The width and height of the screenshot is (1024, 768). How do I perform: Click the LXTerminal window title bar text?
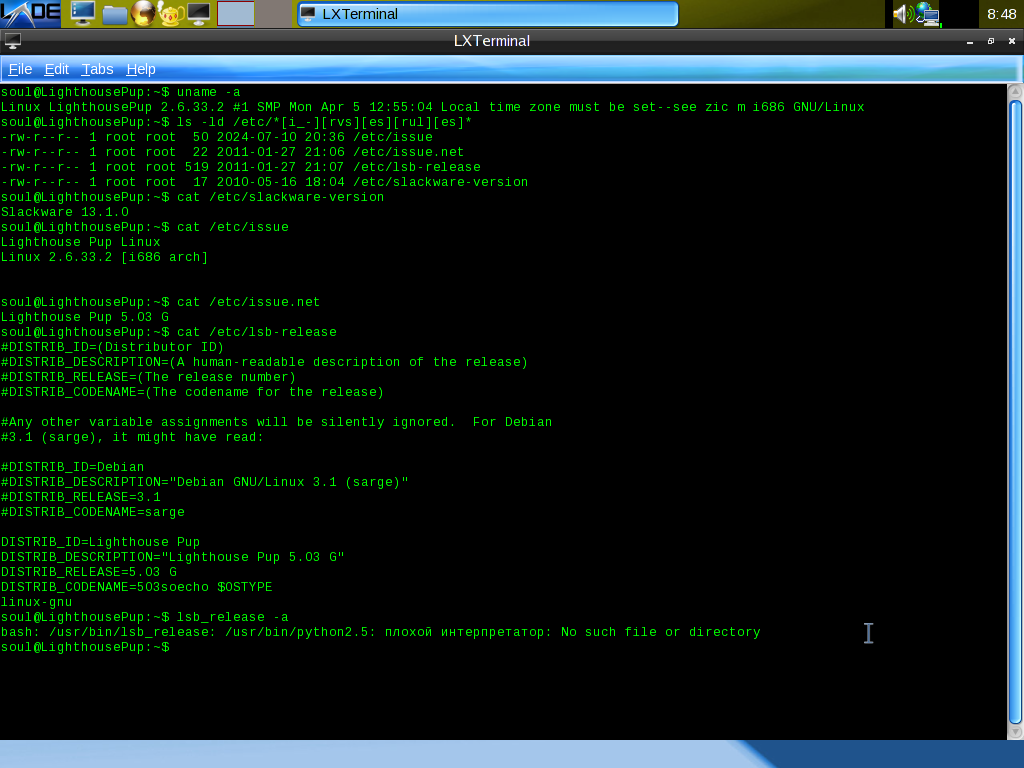click(x=492, y=41)
